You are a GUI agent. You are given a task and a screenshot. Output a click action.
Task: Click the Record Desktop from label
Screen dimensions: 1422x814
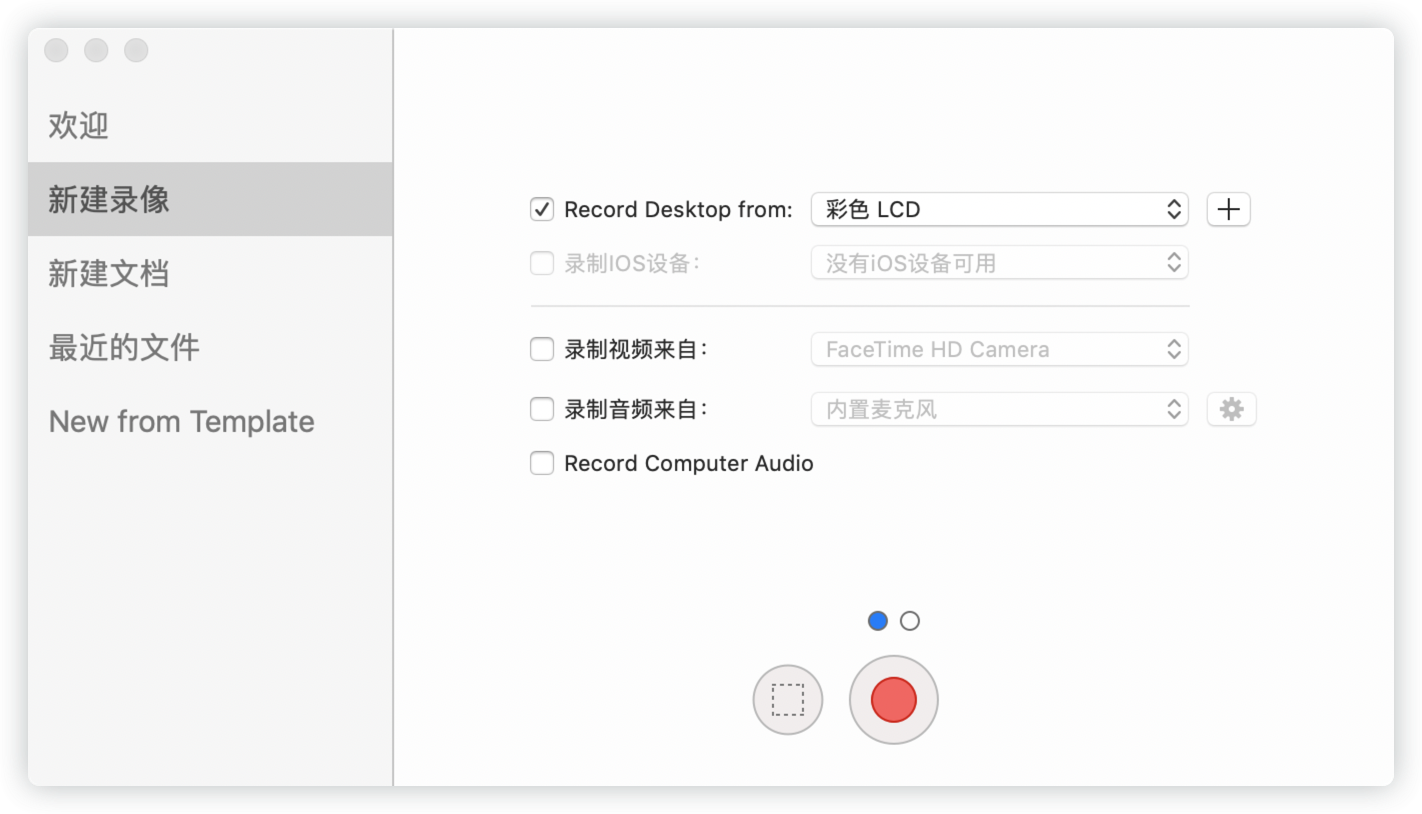pyautogui.click(x=678, y=210)
